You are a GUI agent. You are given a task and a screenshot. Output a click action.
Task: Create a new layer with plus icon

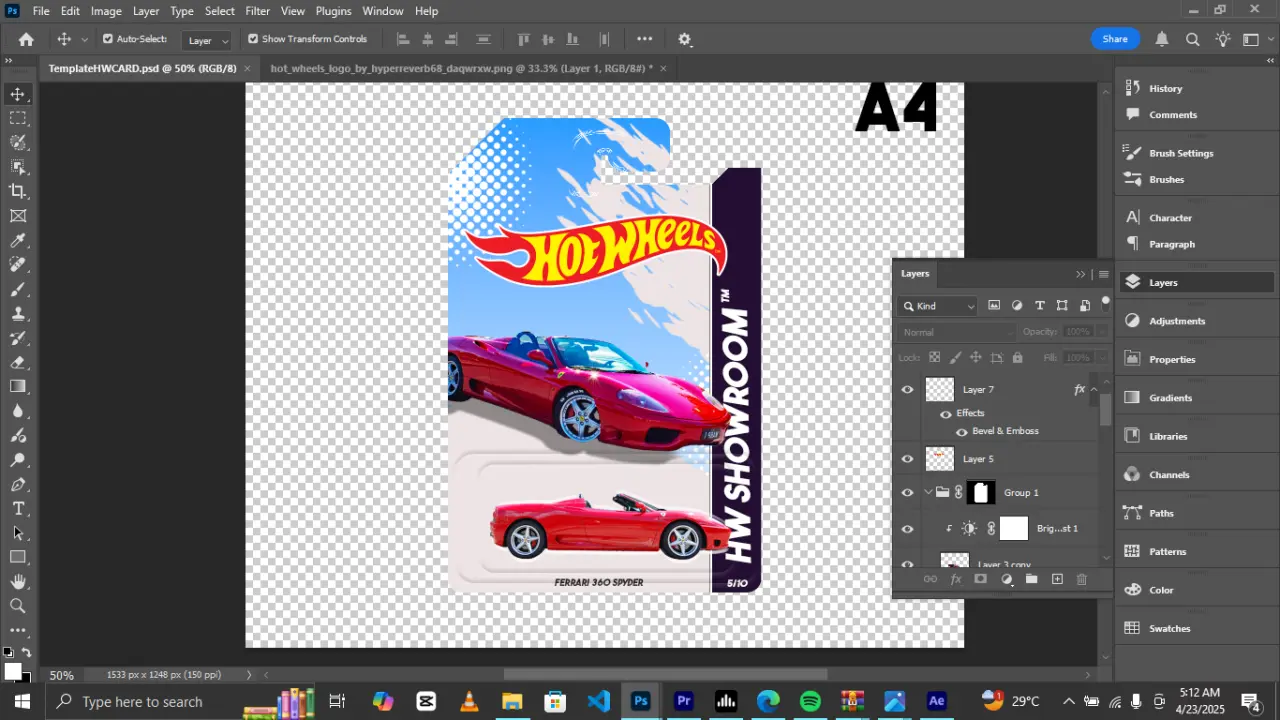point(1057,579)
